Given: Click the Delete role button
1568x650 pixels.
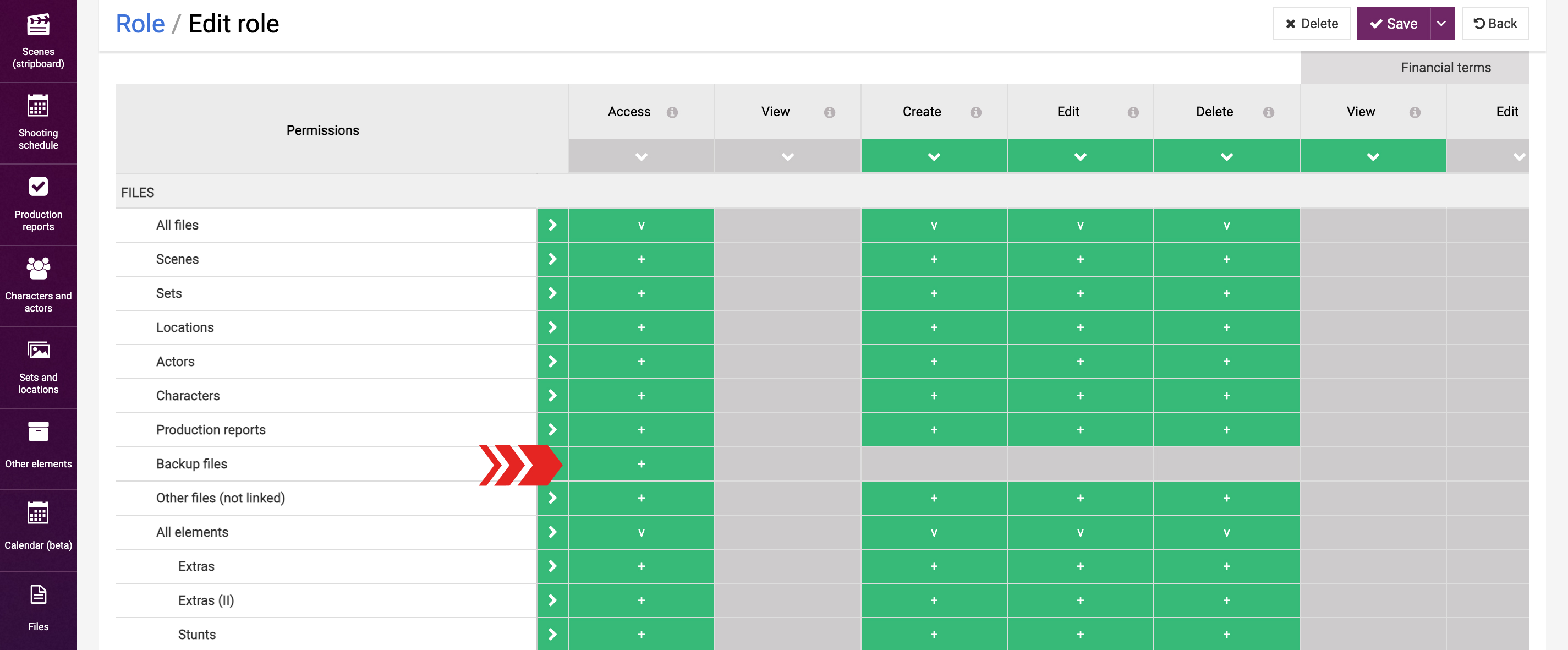Looking at the screenshot, I should click(1311, 24).
